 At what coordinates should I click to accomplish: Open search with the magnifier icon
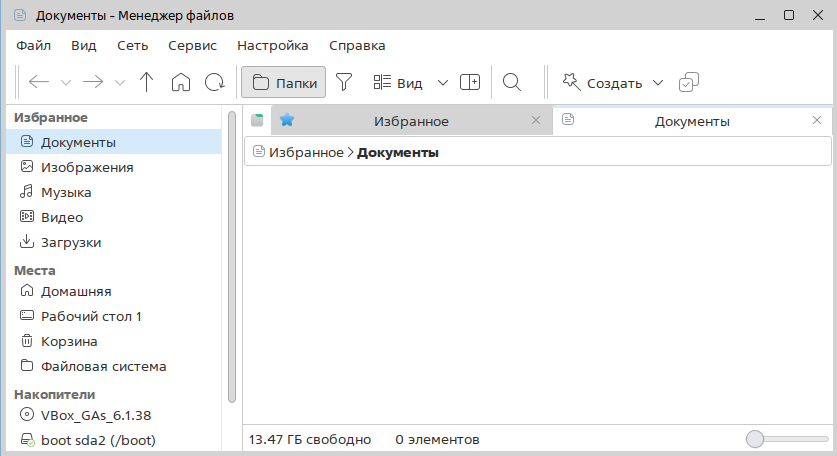[x=512, y=82]
